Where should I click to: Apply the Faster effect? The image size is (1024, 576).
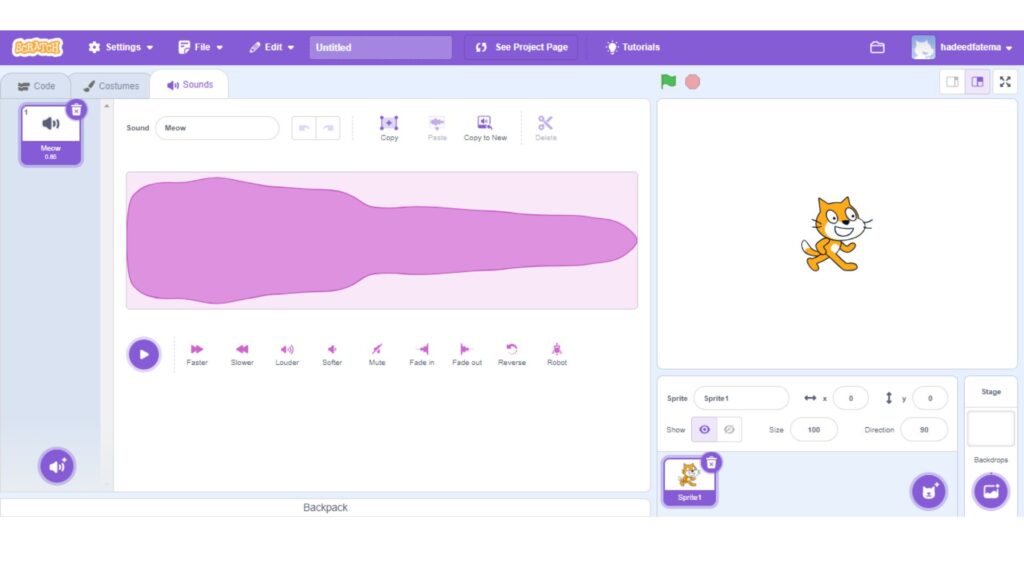coord(197,355)
